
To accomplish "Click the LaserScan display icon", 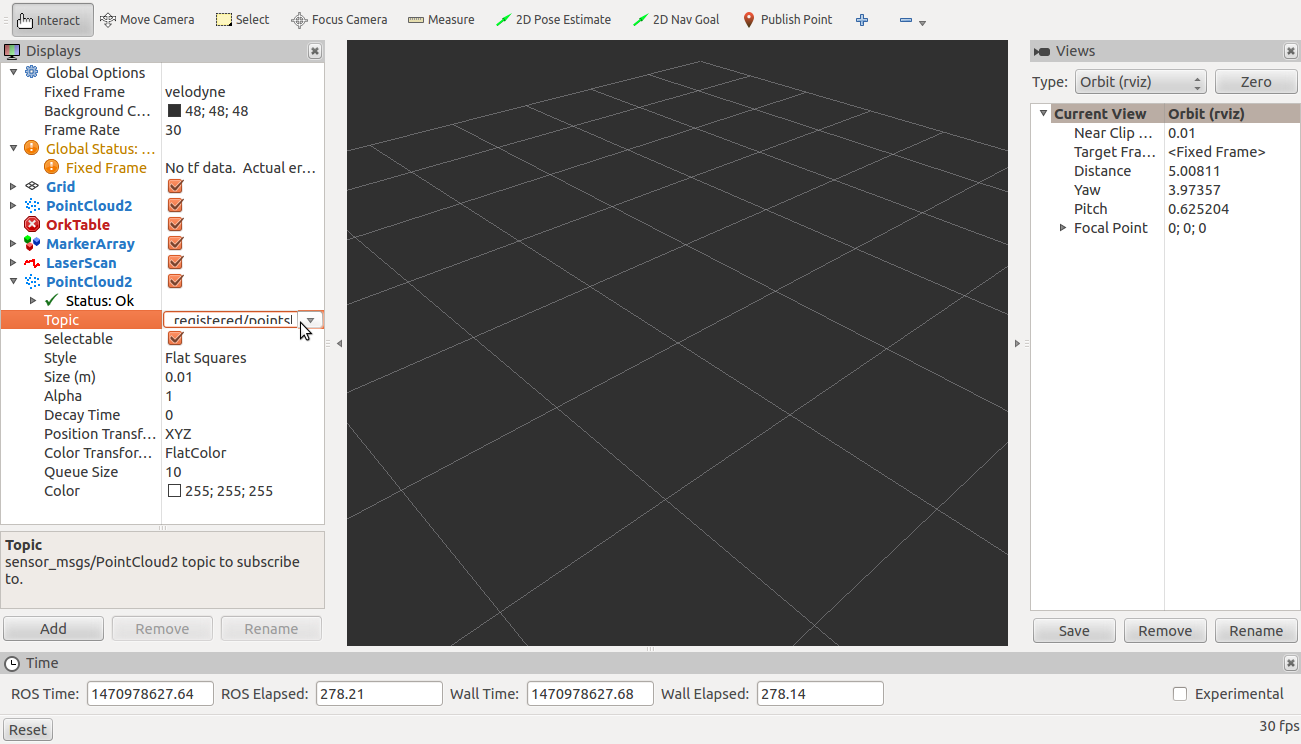I will tap(32, 262).
